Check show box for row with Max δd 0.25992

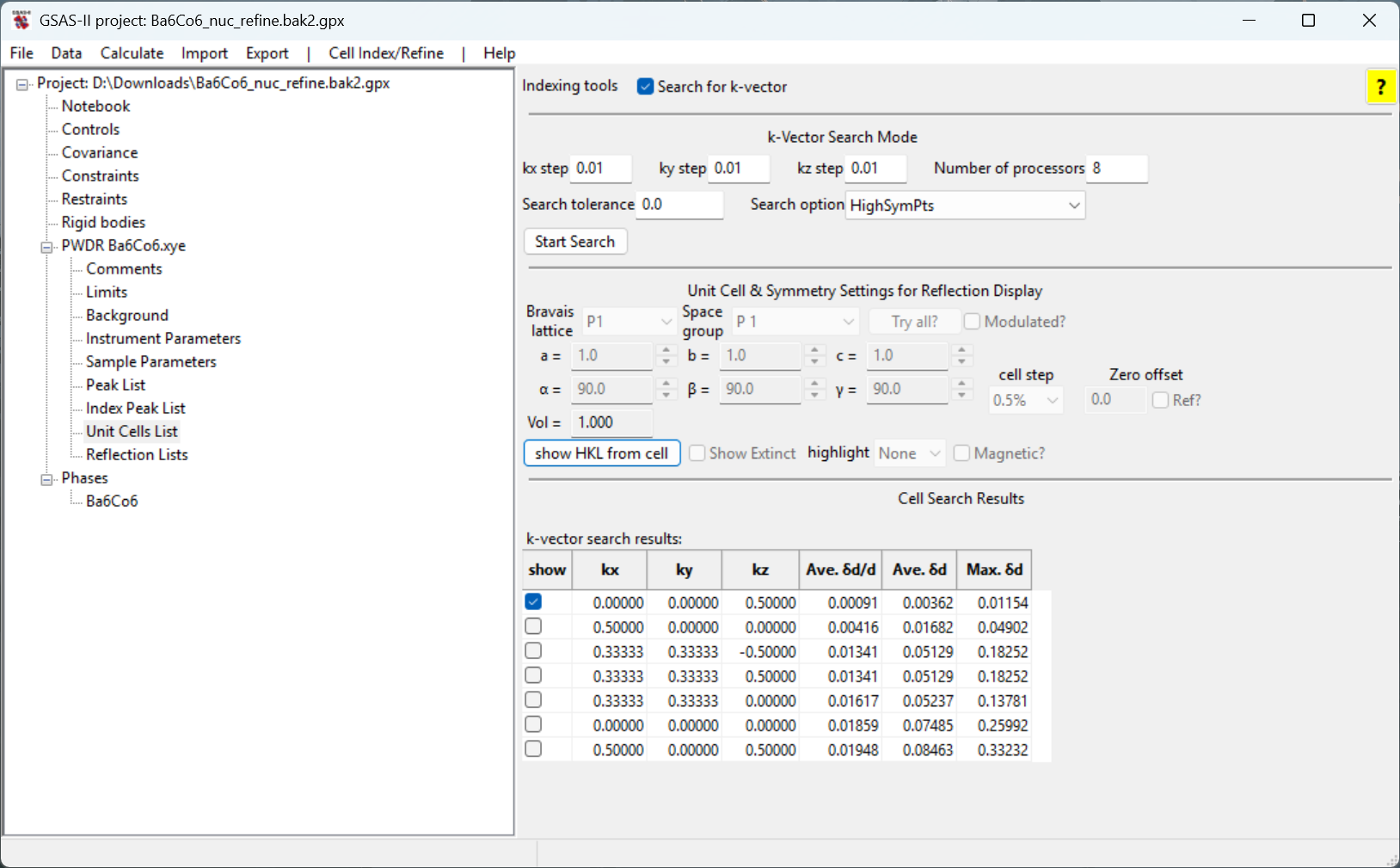tap(533, 724)
